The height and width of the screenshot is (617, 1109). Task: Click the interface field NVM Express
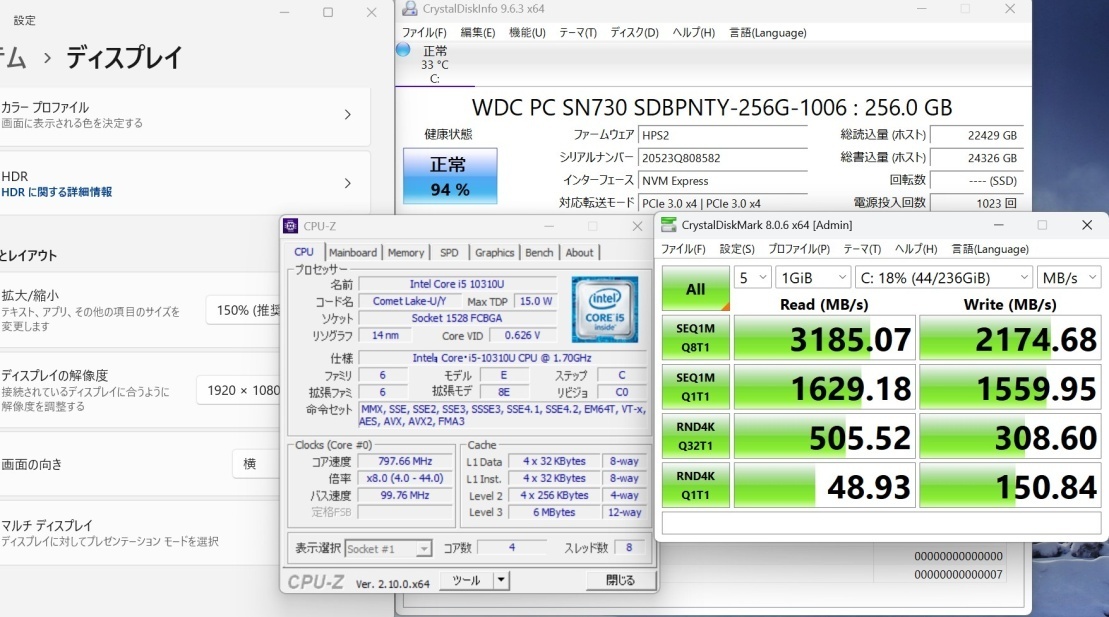[x=723, y=180]
